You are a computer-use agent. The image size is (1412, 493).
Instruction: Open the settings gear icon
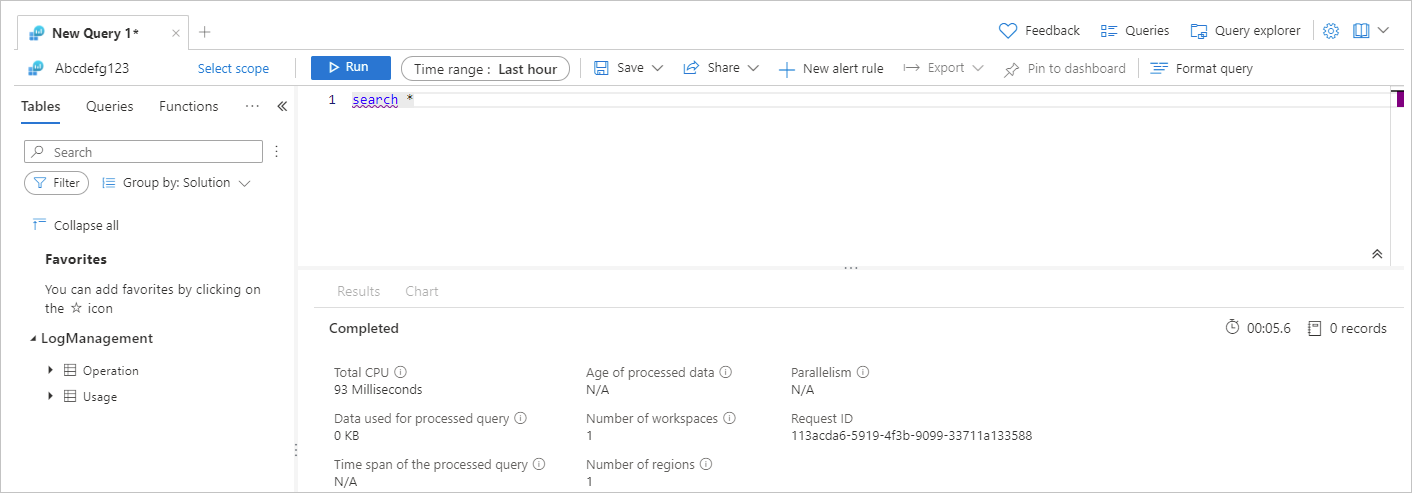click(1331, 31)
